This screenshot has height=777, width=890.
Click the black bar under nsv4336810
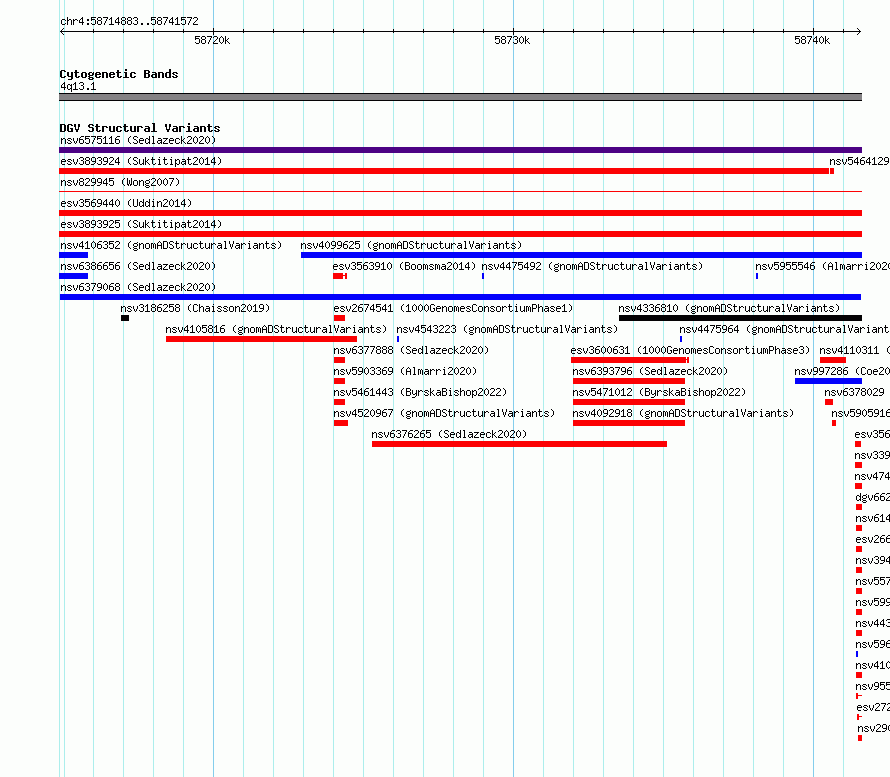(740, 318)
